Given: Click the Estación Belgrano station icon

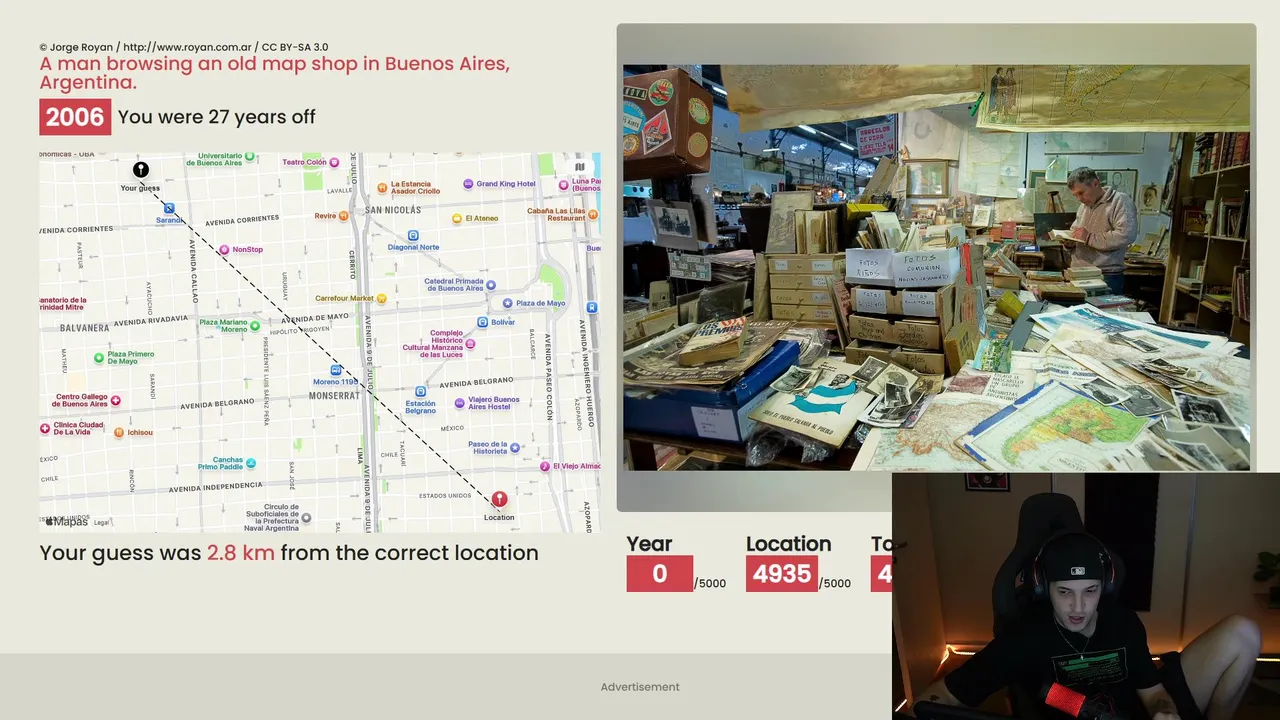Looking at the screenshot, I should (x=420, y=392).
